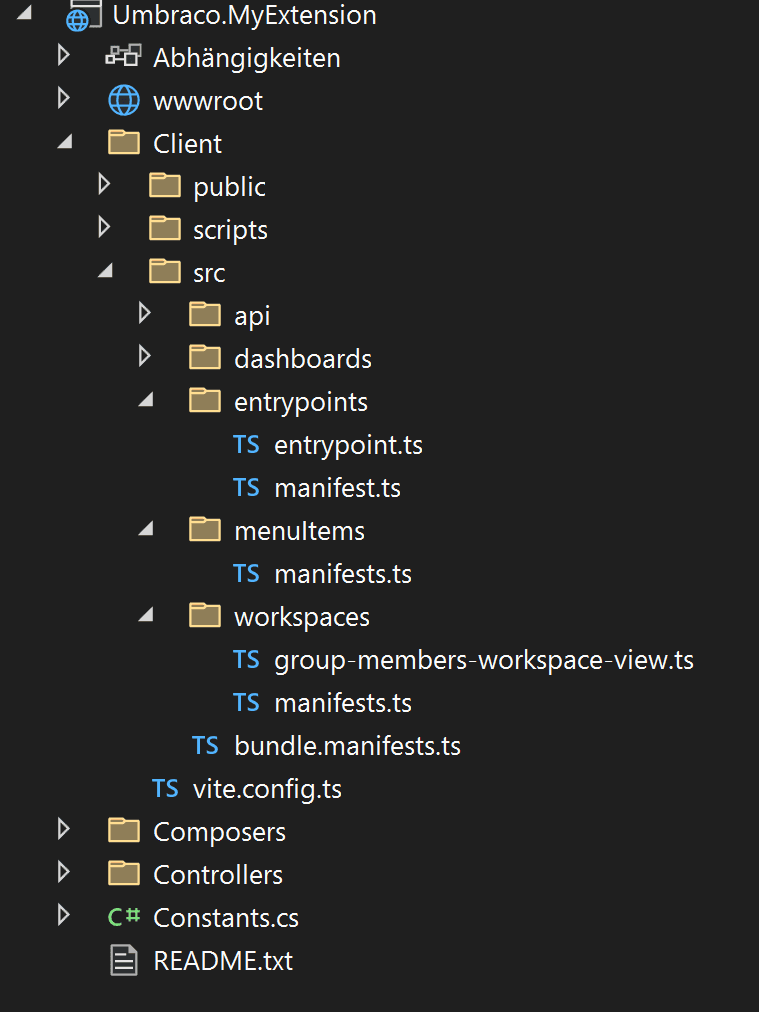Click the Umbraco.MyExtension project icon
Viewport: 759px width, 1012px height.
[x=84, y=17]
